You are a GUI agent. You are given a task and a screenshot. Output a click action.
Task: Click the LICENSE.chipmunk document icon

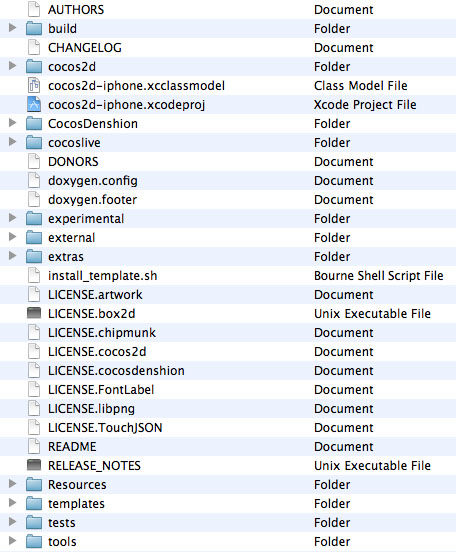pyautogui.click(x=34, y=332)
